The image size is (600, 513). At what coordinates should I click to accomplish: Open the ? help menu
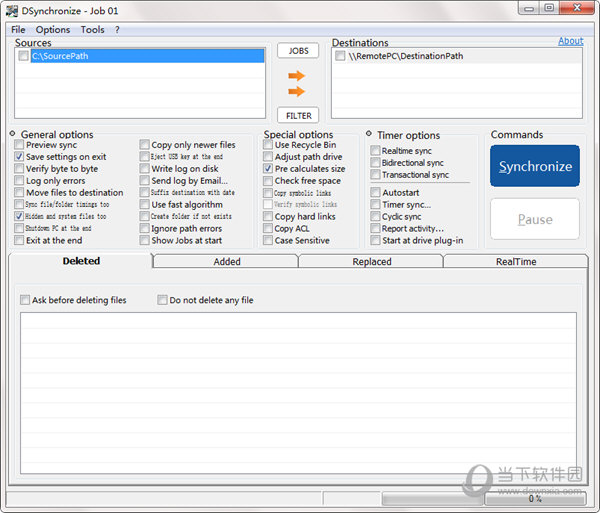tap(117, 29)
